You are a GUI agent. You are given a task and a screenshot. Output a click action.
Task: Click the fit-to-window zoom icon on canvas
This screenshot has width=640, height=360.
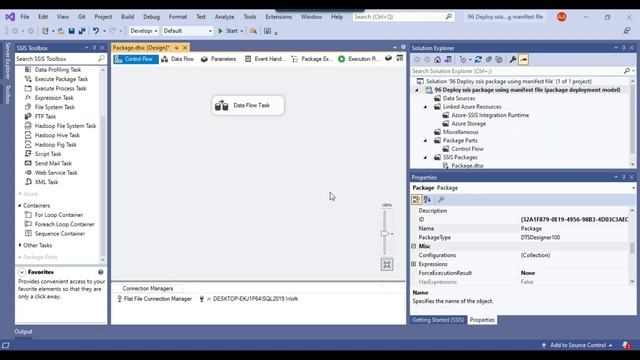click(x=387, y=264)
